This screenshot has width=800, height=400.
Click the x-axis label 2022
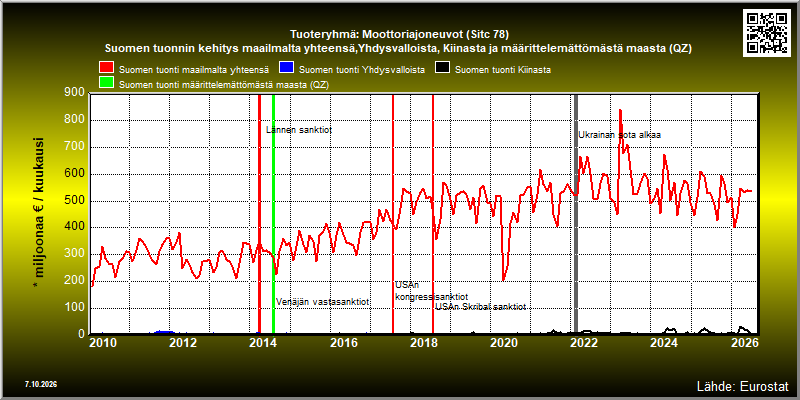(x=583, y=342)
